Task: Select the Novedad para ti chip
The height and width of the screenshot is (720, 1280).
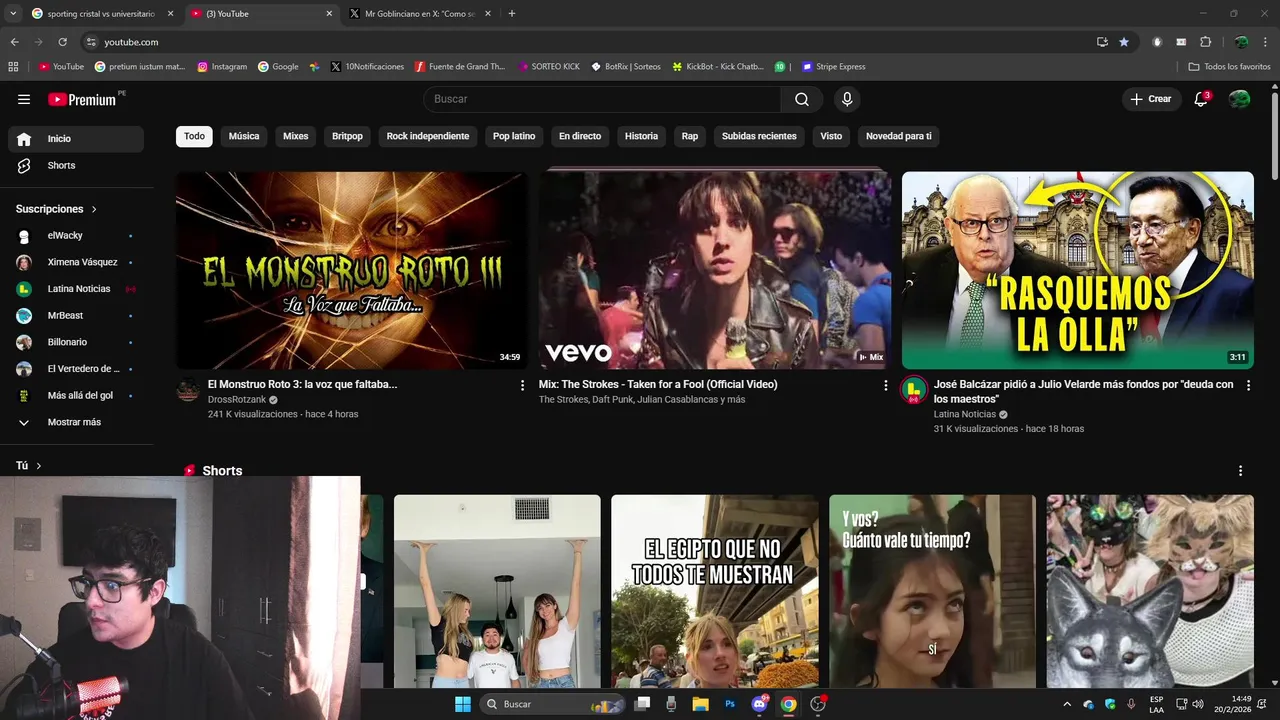Action: point(898,136)
